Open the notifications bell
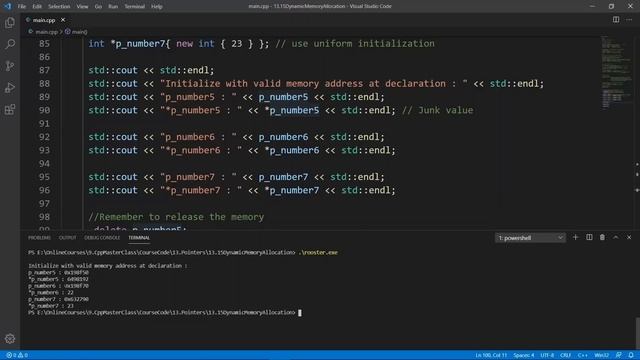 tap(631, 355)
